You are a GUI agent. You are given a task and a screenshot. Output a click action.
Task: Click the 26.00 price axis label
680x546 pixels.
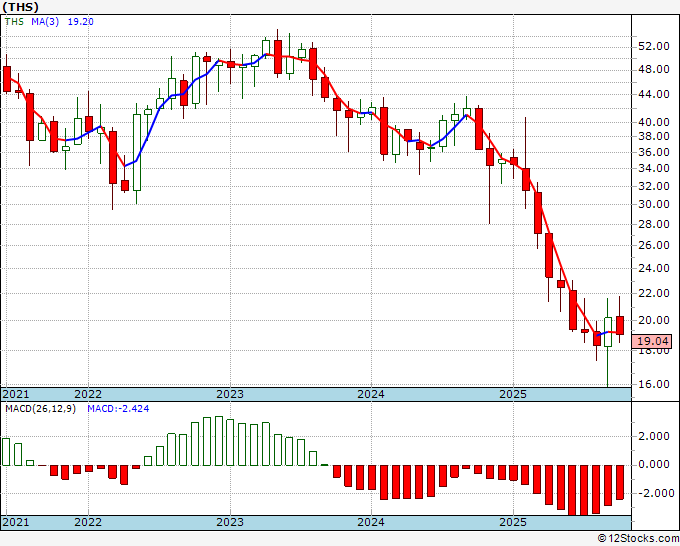[653, 245]
